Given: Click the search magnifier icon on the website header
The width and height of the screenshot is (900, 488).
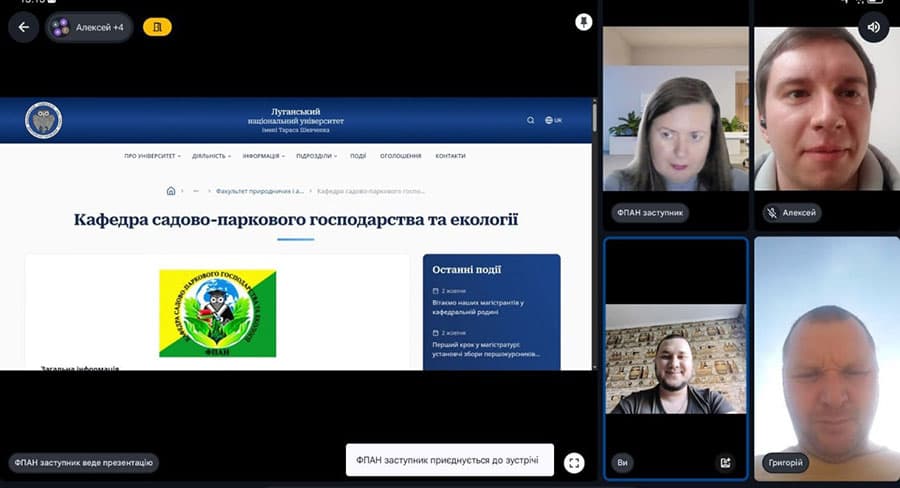Looking at the screenshot, I should click(530, 121).
